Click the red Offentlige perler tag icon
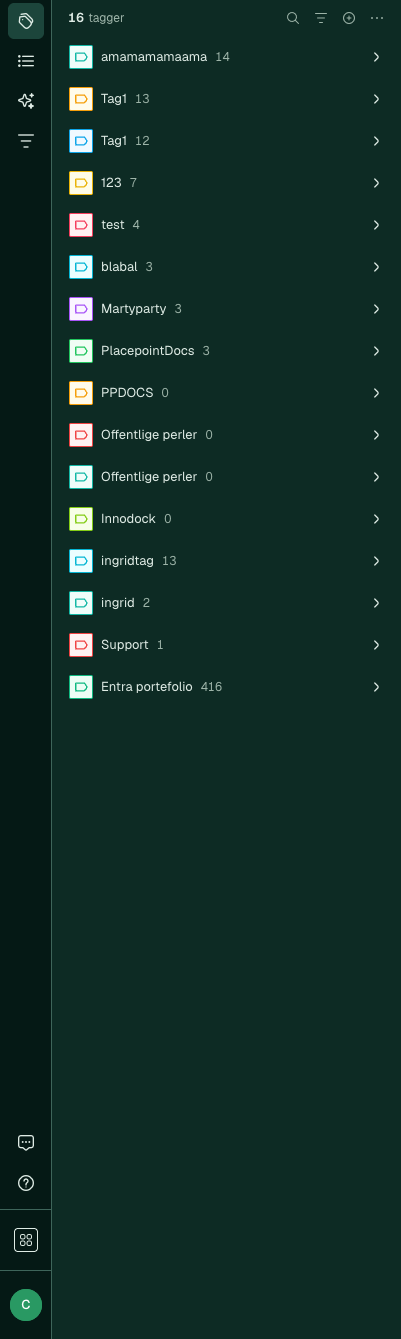This screenshot has width=401, height=1339. [81, 435]
